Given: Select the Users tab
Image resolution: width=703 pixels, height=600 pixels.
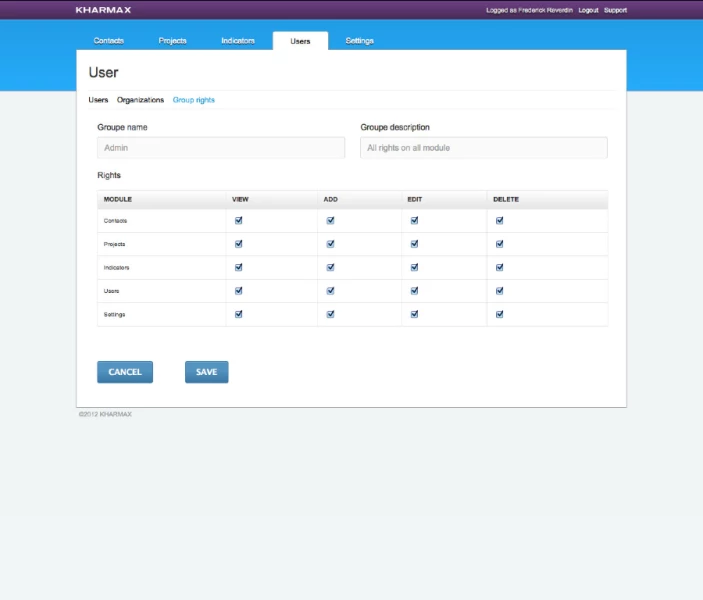Looking at the screenshot, I should click(x=300, y=41).
